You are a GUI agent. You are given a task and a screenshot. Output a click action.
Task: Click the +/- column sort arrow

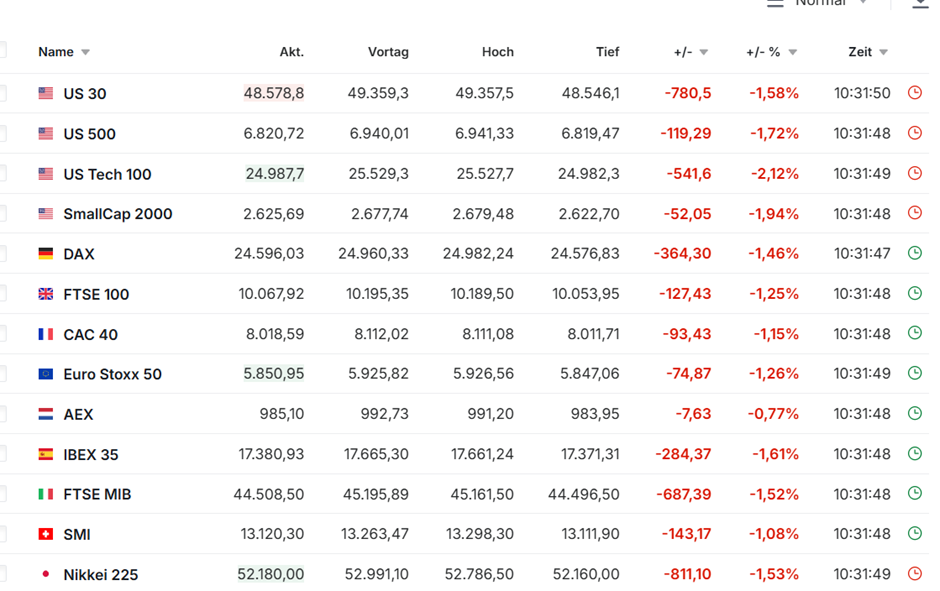(x=704, y=53)
